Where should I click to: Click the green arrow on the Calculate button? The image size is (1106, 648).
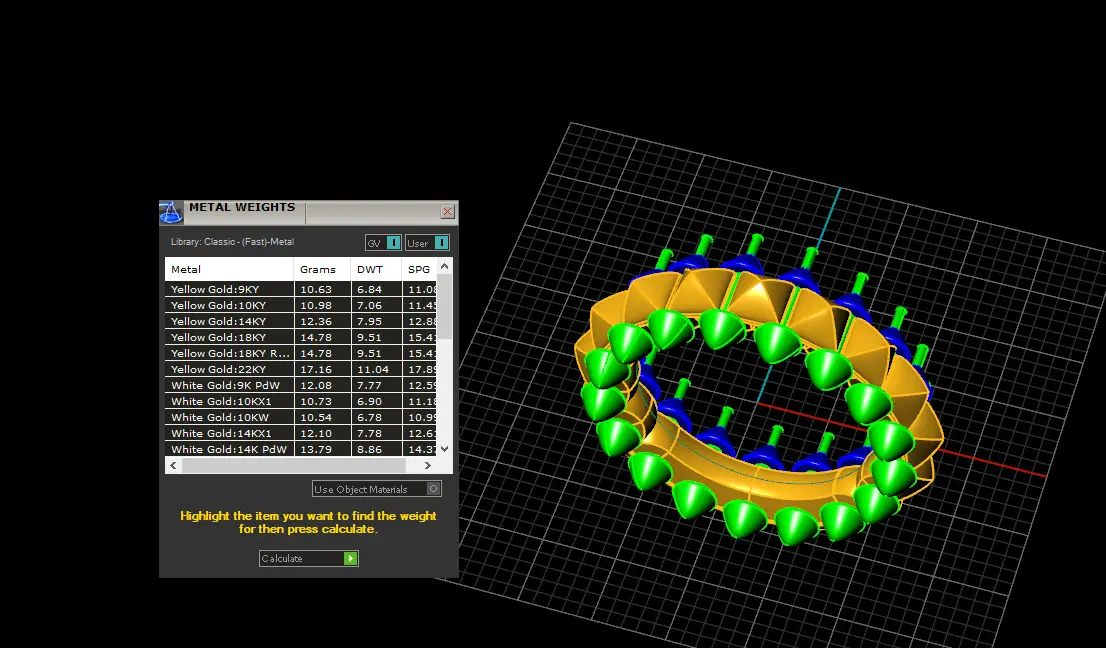[x=351, y=558]
